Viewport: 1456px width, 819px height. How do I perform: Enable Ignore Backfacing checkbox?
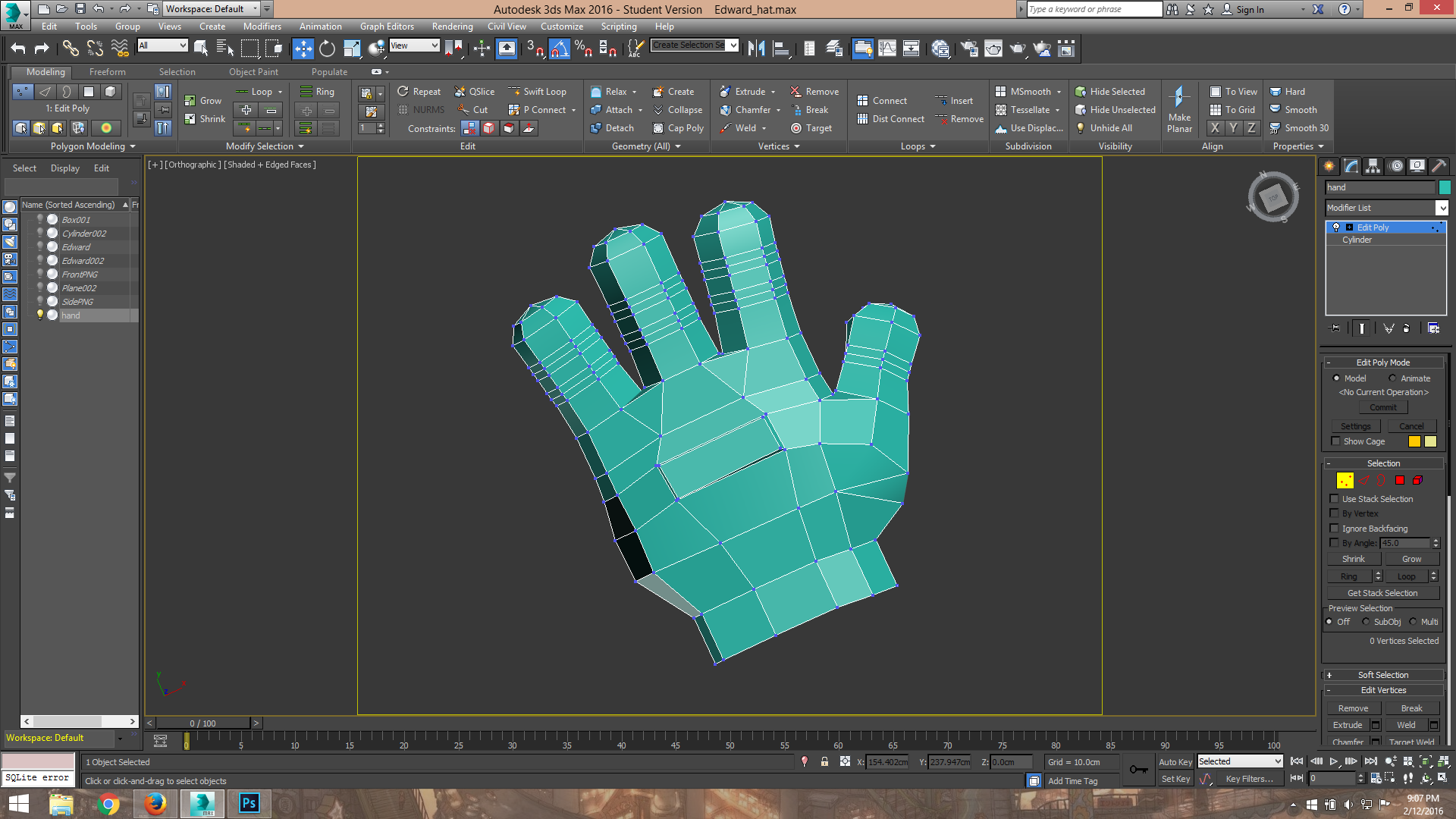pos(1335,529)
